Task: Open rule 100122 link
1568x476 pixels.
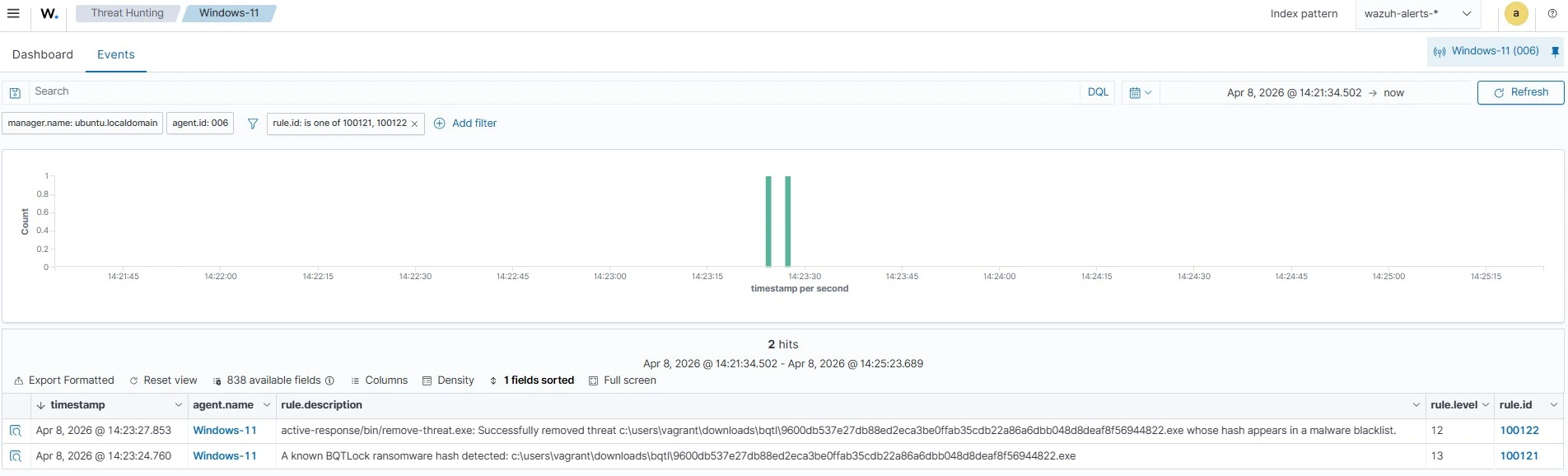Action: click(1519, 431)
